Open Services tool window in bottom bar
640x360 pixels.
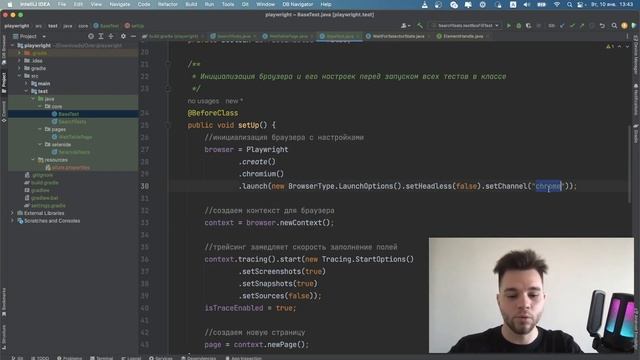pos(161,358)
